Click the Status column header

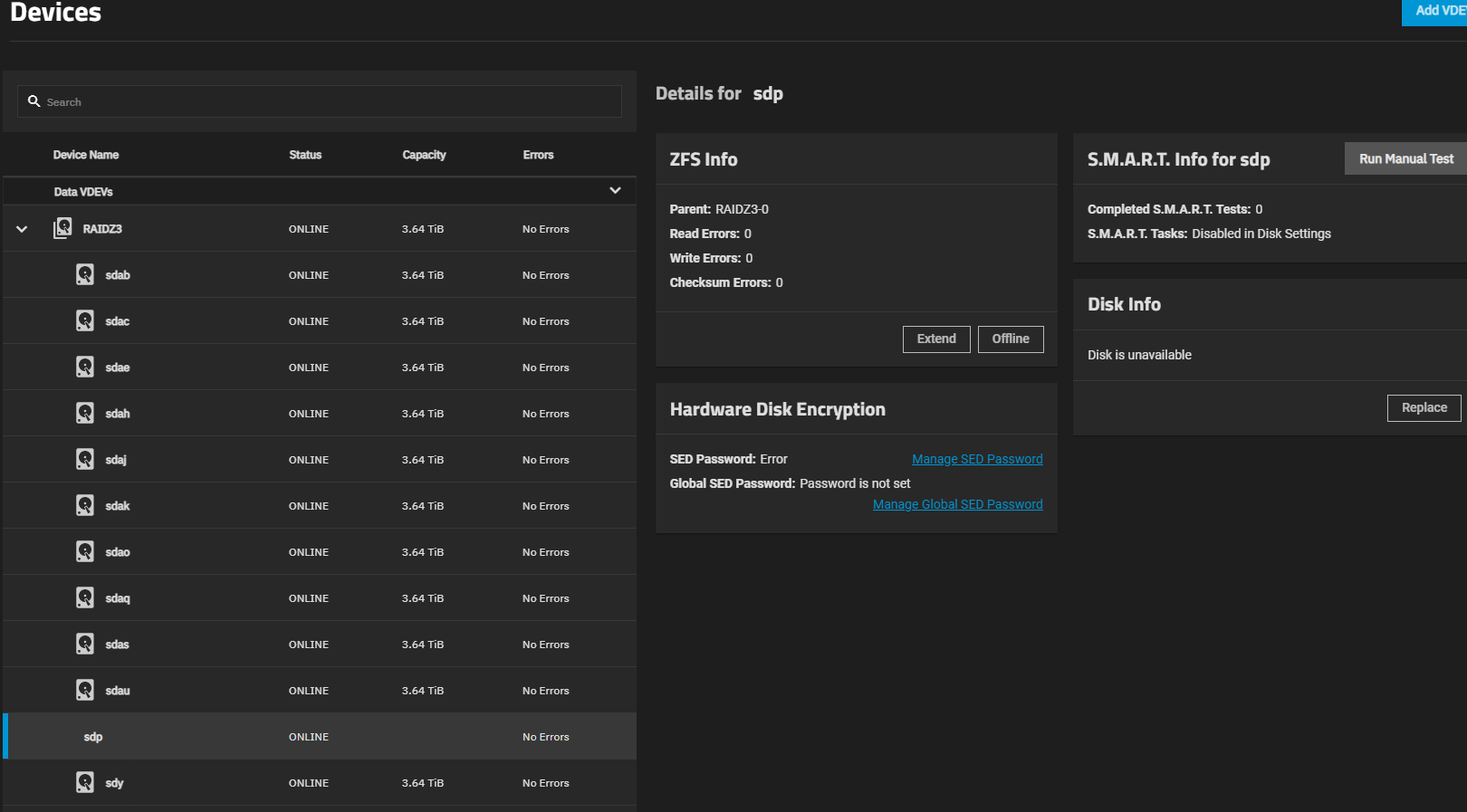(305, 155)
